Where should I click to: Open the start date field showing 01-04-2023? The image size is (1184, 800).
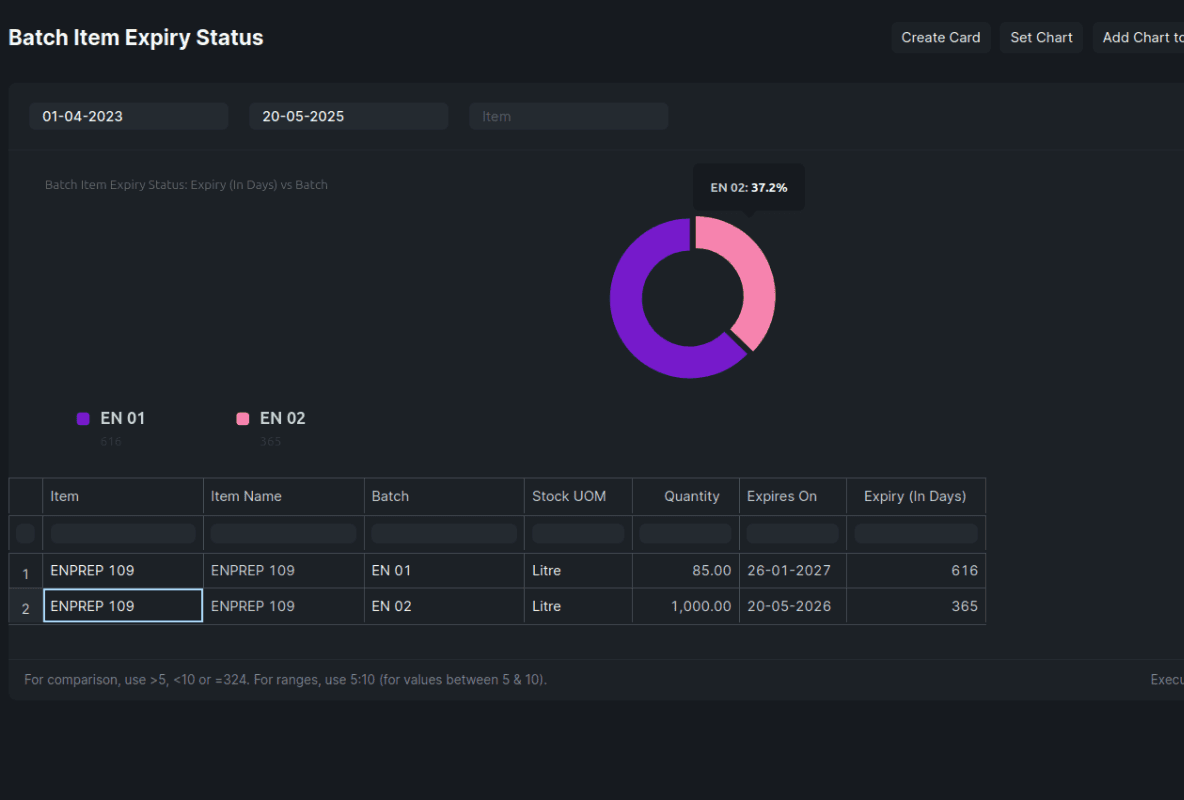(x=128, y=116)
